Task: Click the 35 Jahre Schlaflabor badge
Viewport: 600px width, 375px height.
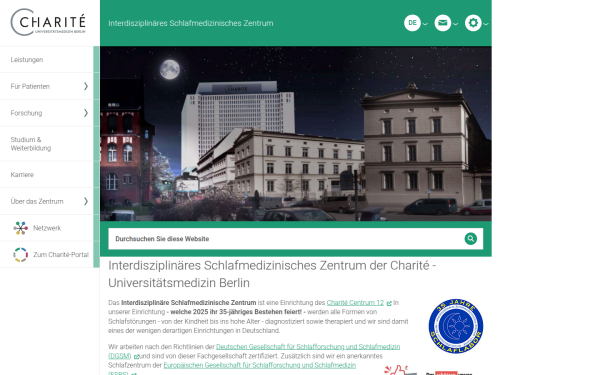Action: [456, 326]
